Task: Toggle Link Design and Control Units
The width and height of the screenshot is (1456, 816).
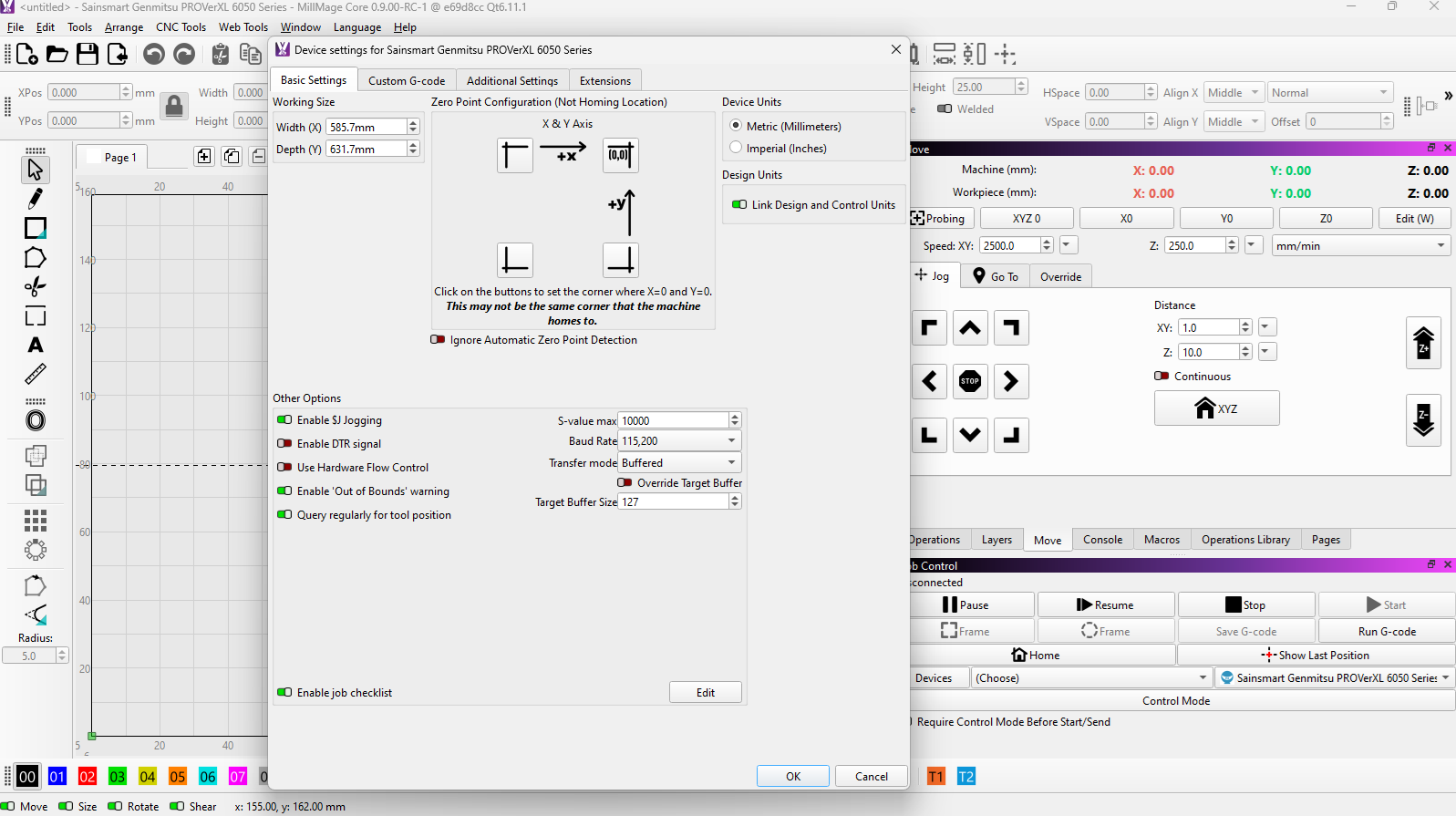Action: tap(739, 205)
